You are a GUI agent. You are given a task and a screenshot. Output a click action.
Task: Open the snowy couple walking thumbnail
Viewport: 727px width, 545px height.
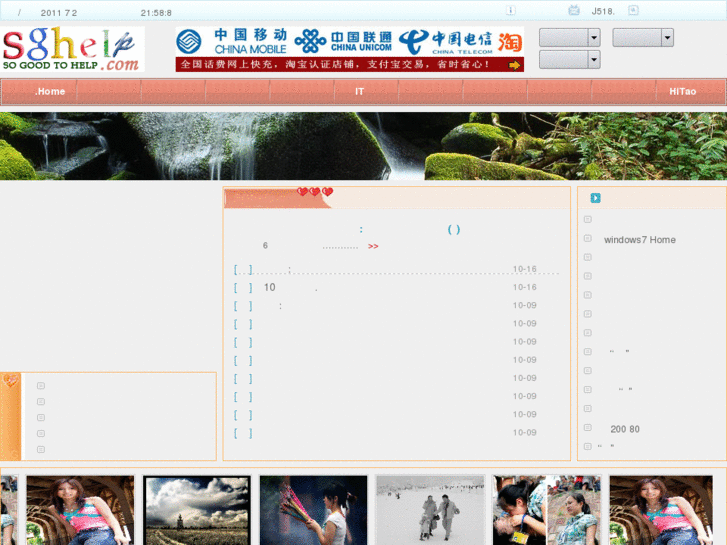pos(430,510)
